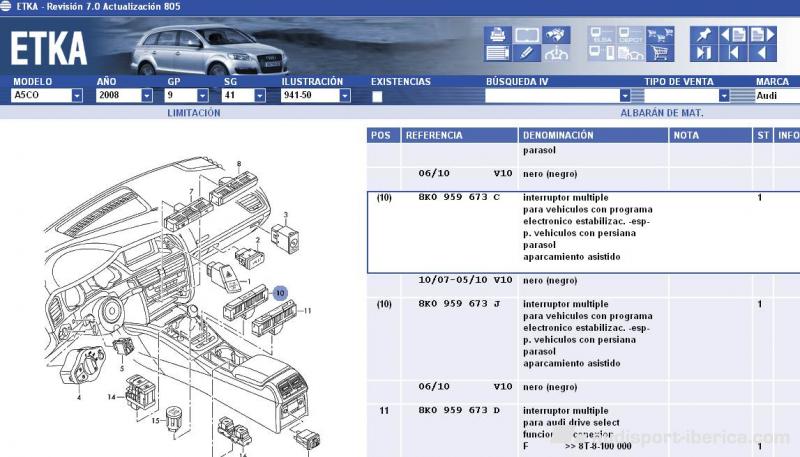Open the MODELO dropdown
The width and height of the screenshot is (800, 457).
coord(77,95)
